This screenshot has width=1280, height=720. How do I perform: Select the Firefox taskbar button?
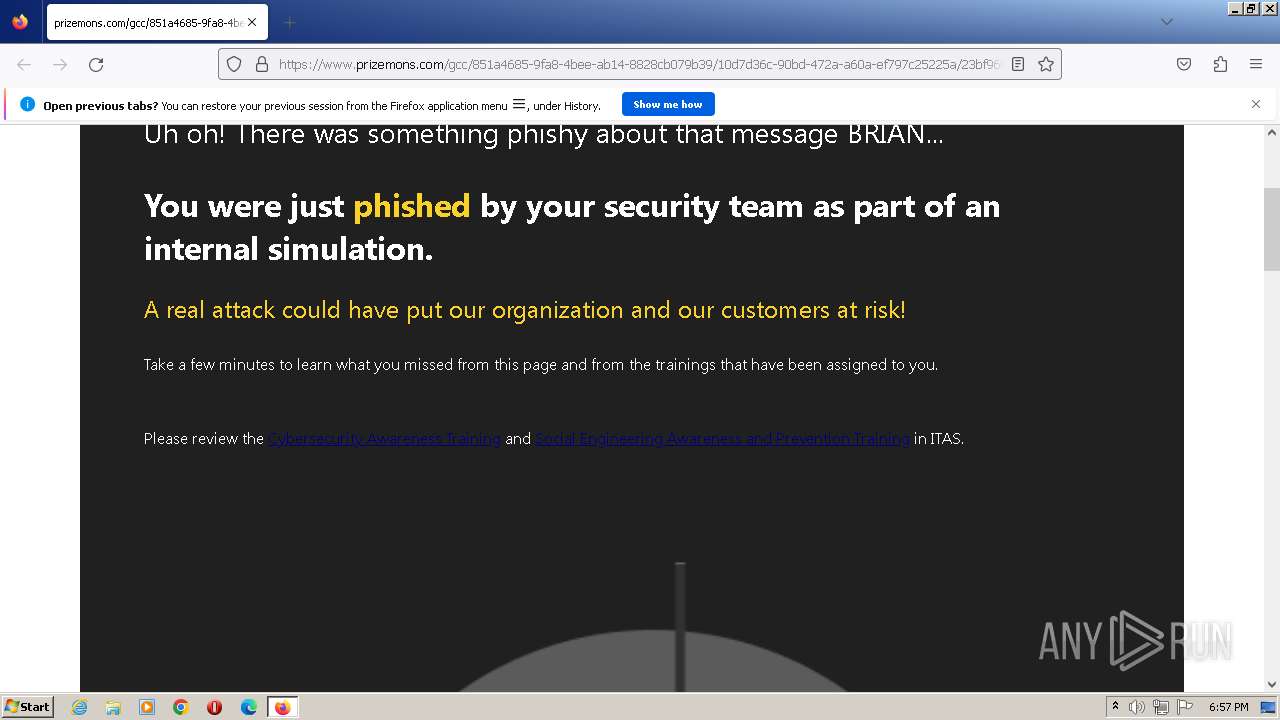click(282, 707)
